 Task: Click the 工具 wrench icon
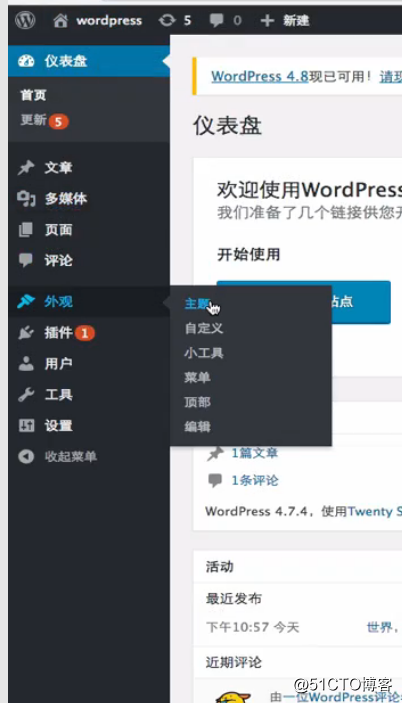[26, 395]
